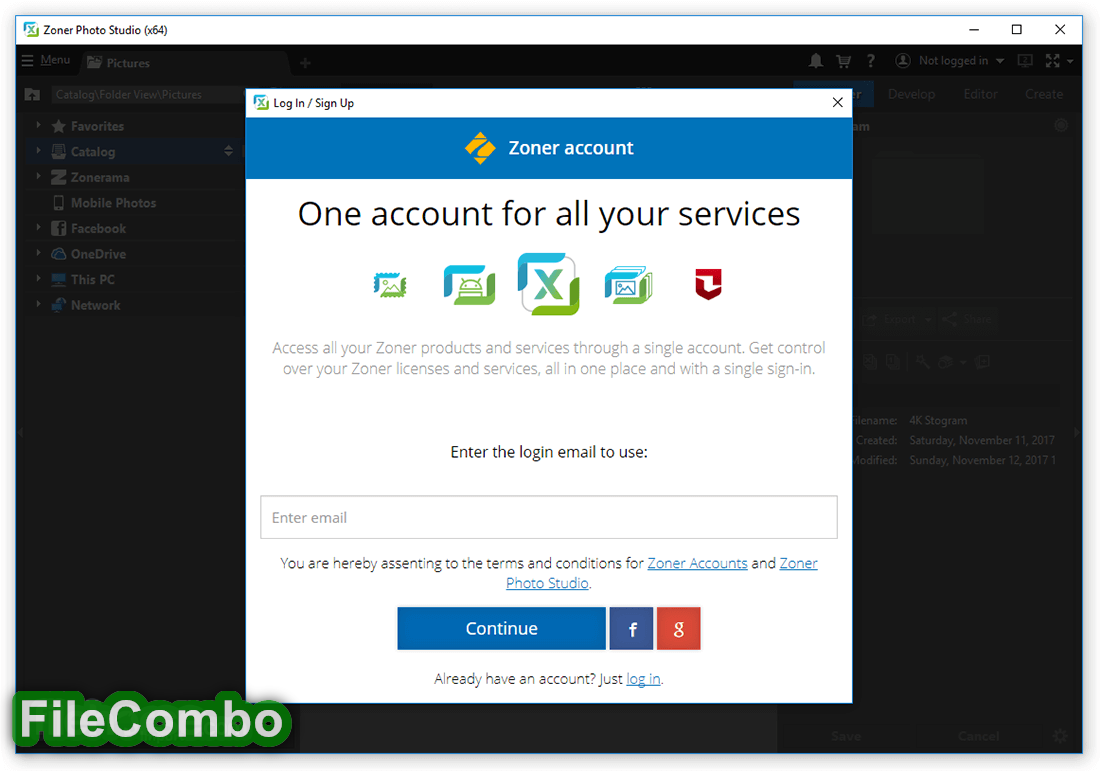
Task: Click the Continue button
Action: (502, 629)
